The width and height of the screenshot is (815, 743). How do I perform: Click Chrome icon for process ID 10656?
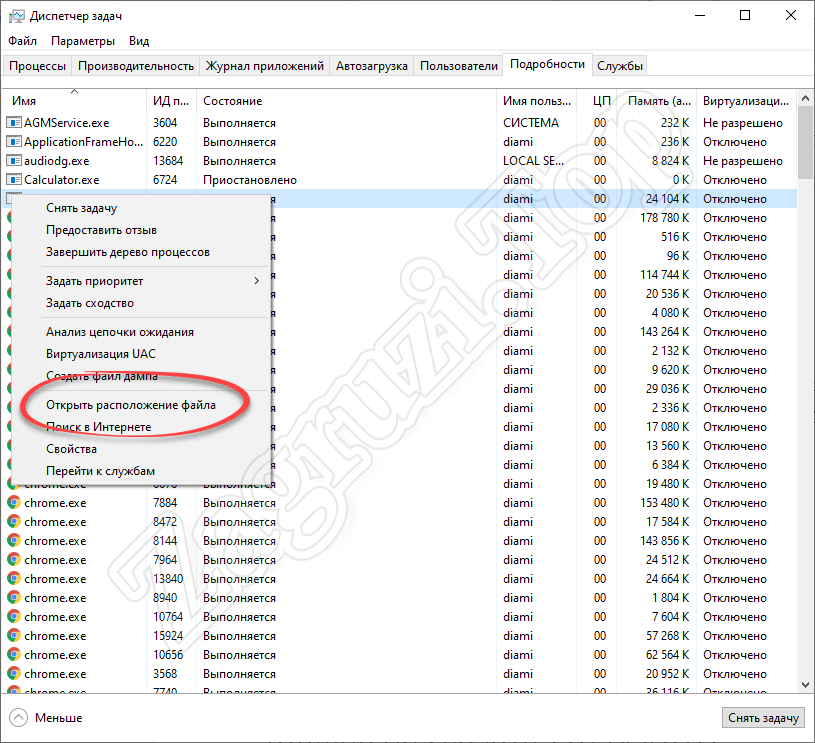[x=14, y=655]
